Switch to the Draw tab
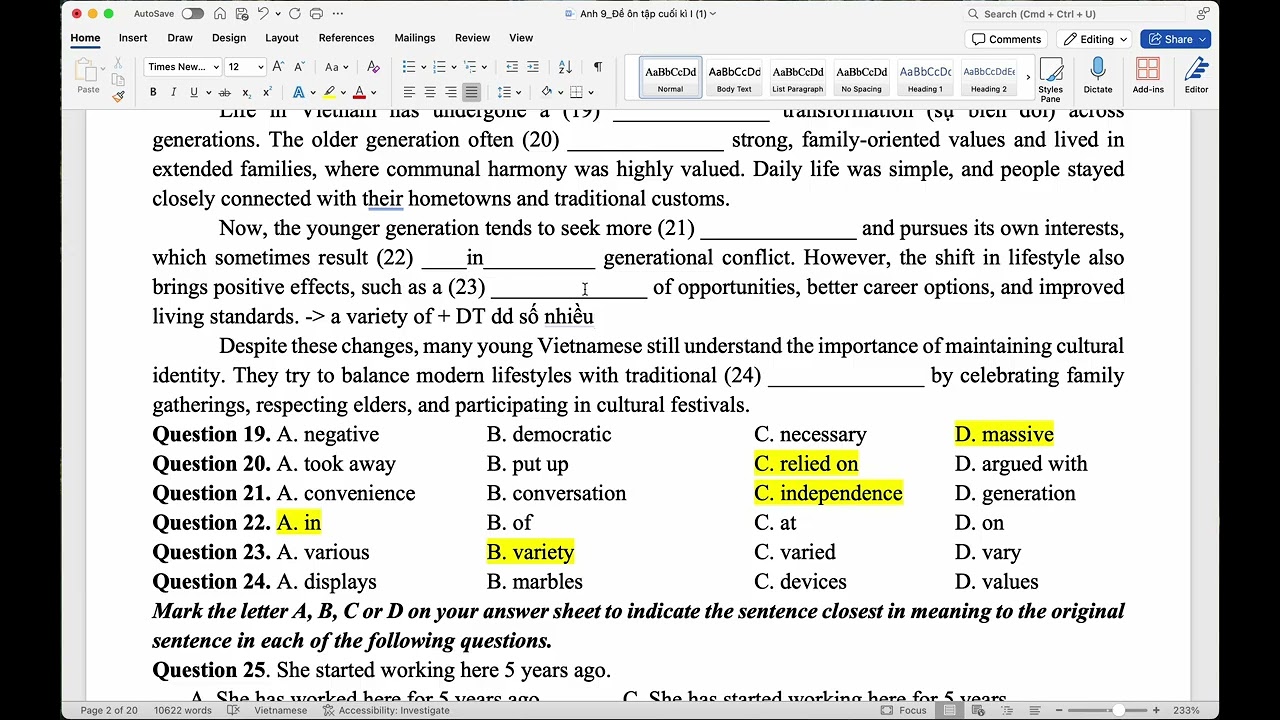Viewport: 1280px width, 720px height. [180, 38]
